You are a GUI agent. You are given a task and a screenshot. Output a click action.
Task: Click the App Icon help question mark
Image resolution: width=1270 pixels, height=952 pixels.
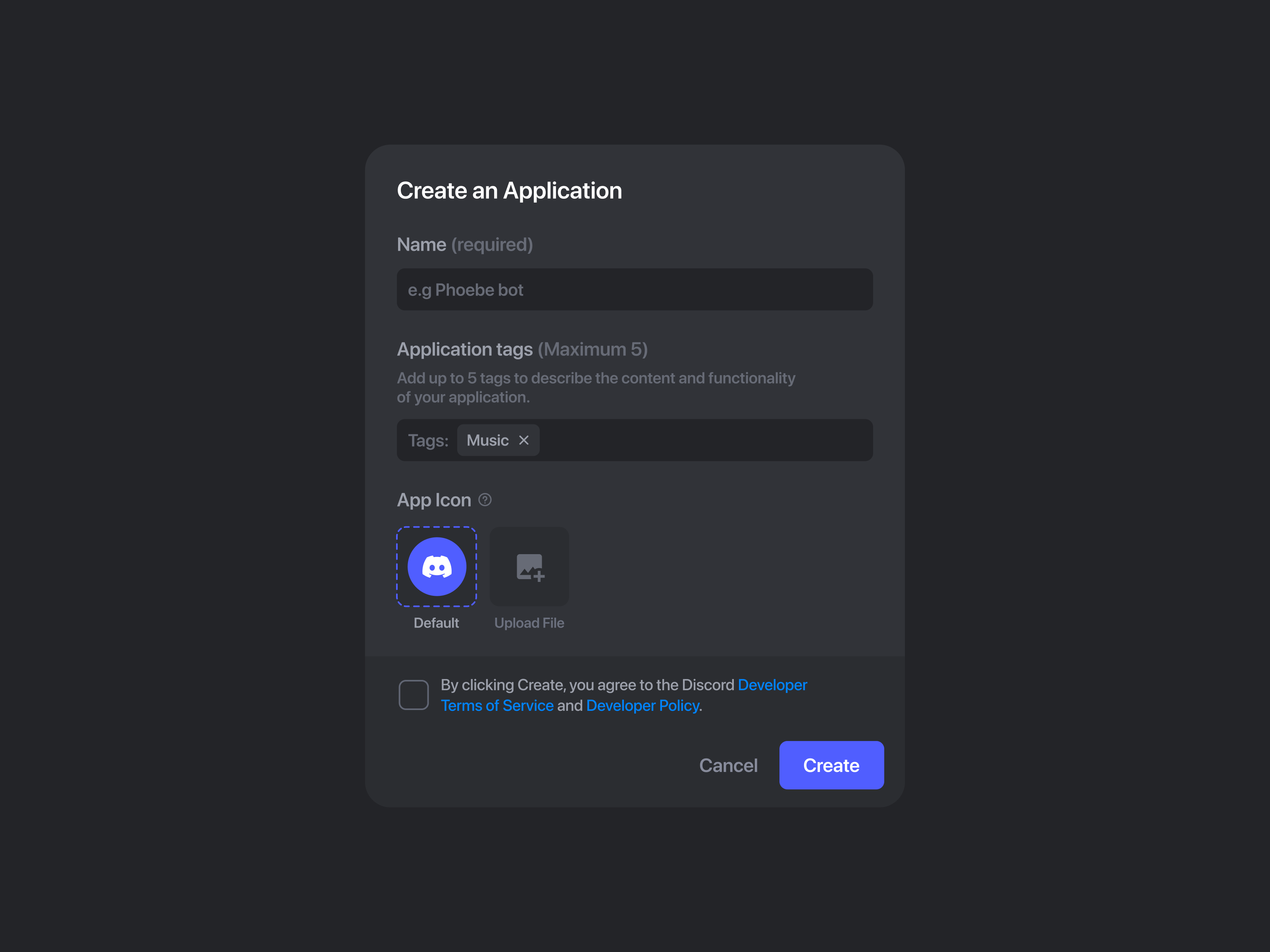coord(485,500)
